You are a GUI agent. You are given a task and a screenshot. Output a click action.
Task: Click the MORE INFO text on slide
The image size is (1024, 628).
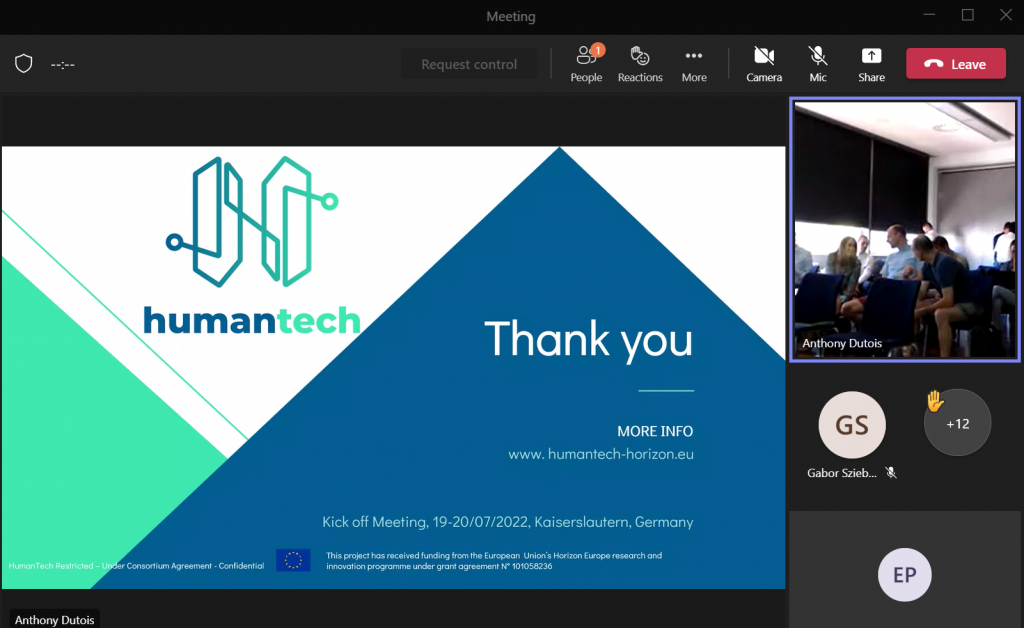[655, 432]
